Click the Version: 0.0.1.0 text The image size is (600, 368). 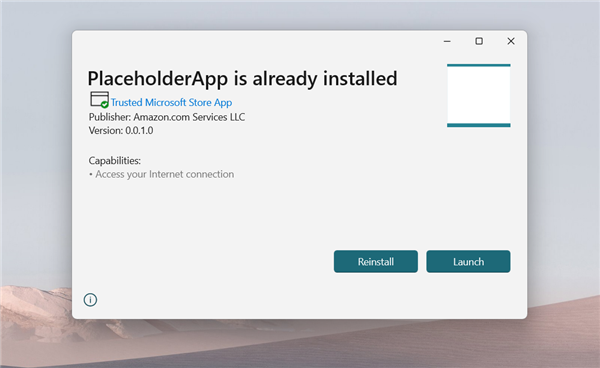(x=121, y=130)
